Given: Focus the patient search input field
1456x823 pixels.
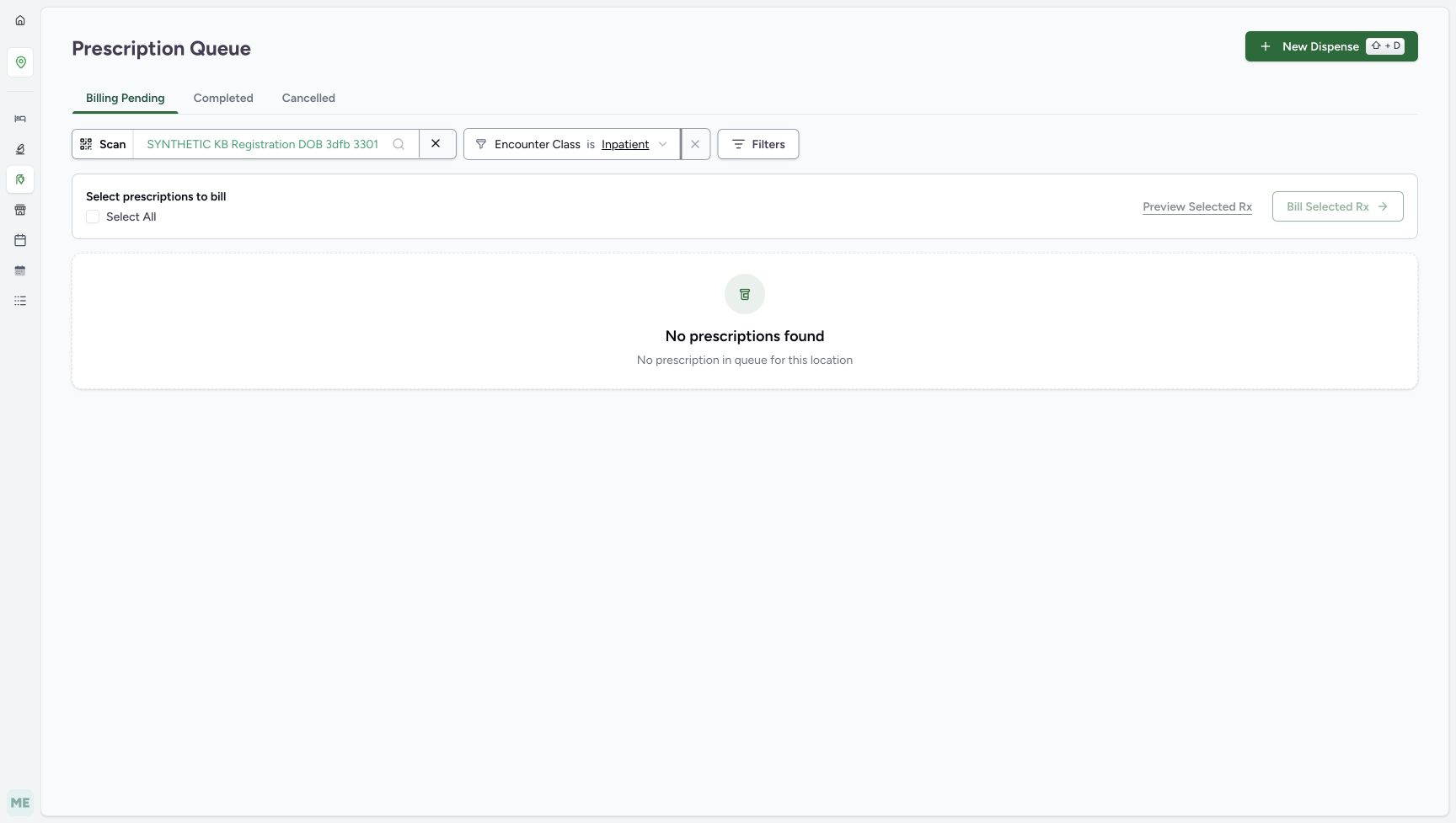Looking at the screenshot, I should click(x=263, y=144).
